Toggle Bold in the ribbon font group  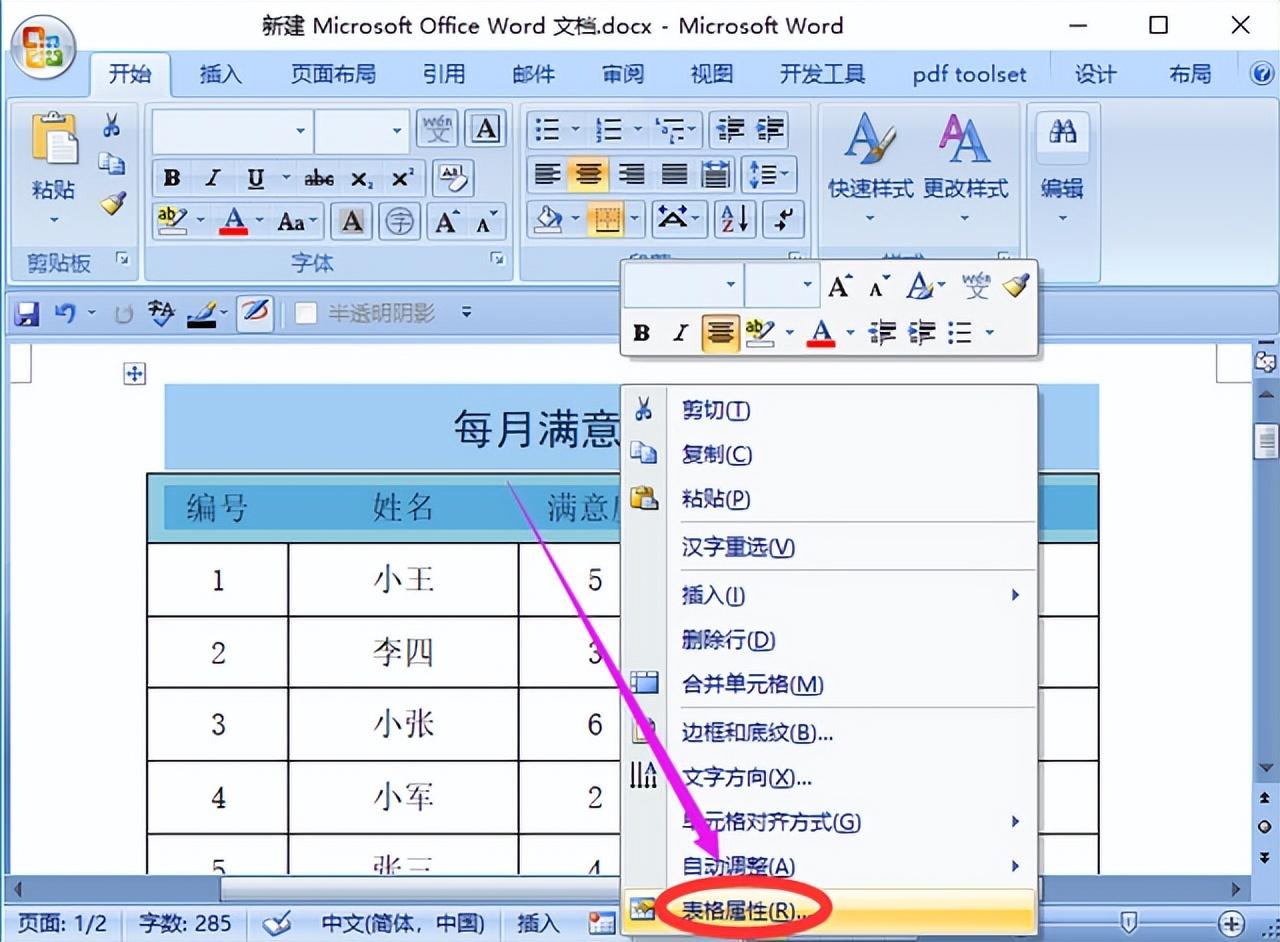pos(172,178)
